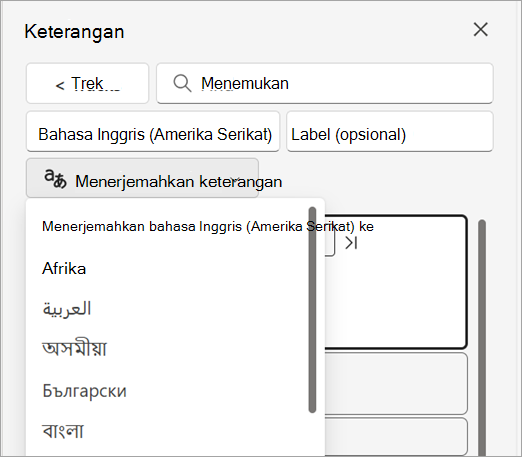
Task: Click the translate icon beside Menerjemahkan keterangan
Action: (x=55, y=179)
